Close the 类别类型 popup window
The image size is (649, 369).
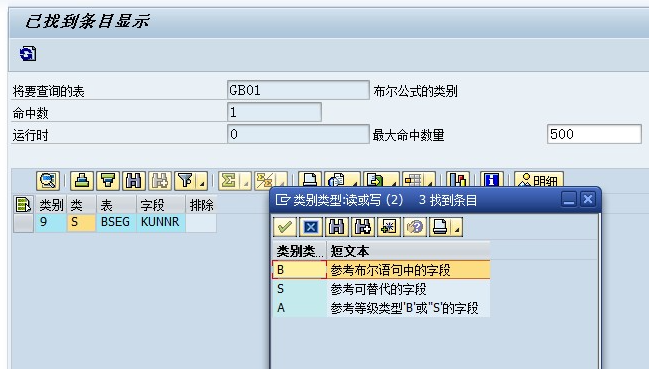point(588,199)
